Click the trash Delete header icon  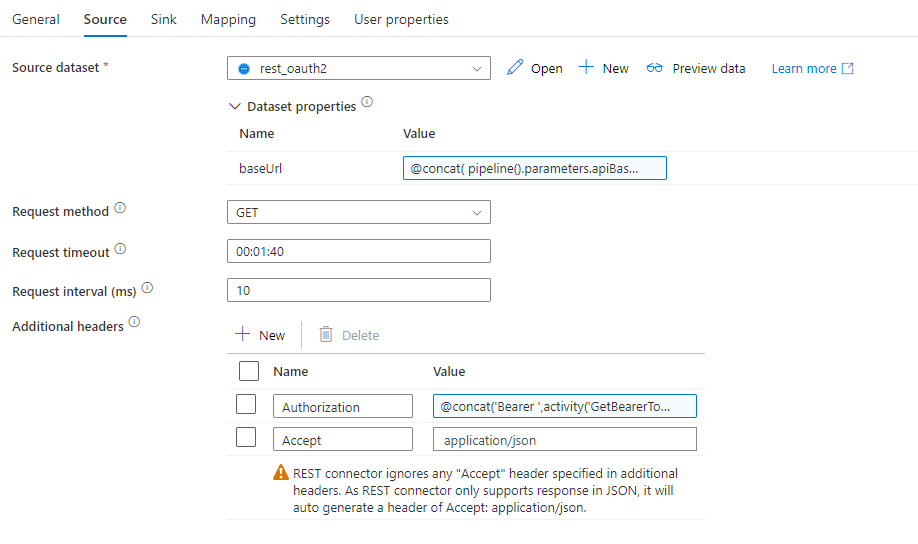click(x=326, y=334)
